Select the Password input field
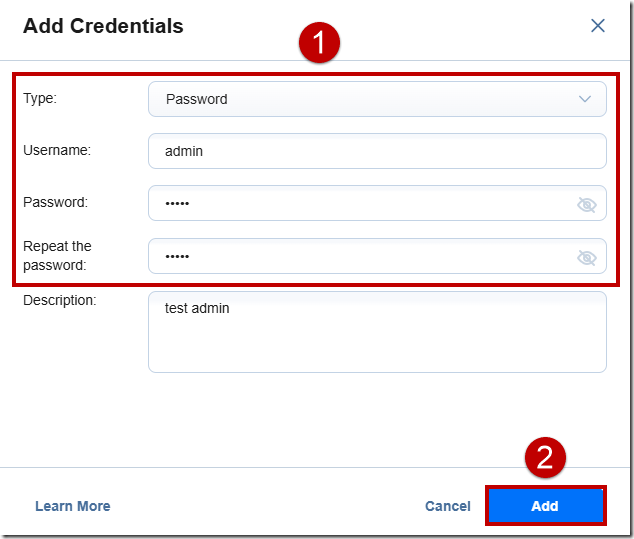The width and height of the screenshot is (634, 539). click(377, 203)
